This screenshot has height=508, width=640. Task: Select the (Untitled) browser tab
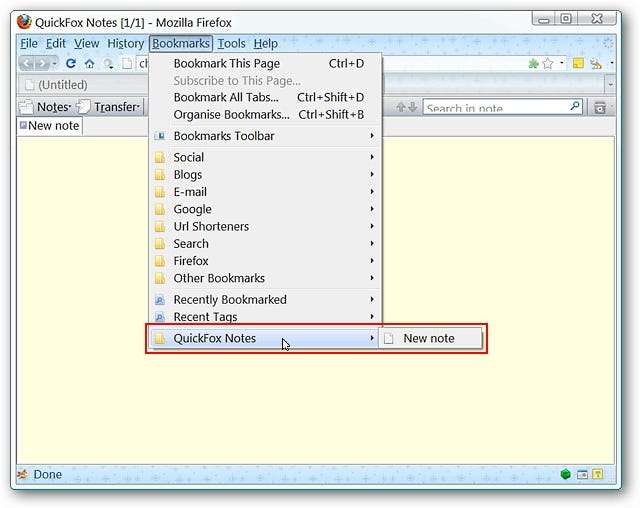[84, 84]
